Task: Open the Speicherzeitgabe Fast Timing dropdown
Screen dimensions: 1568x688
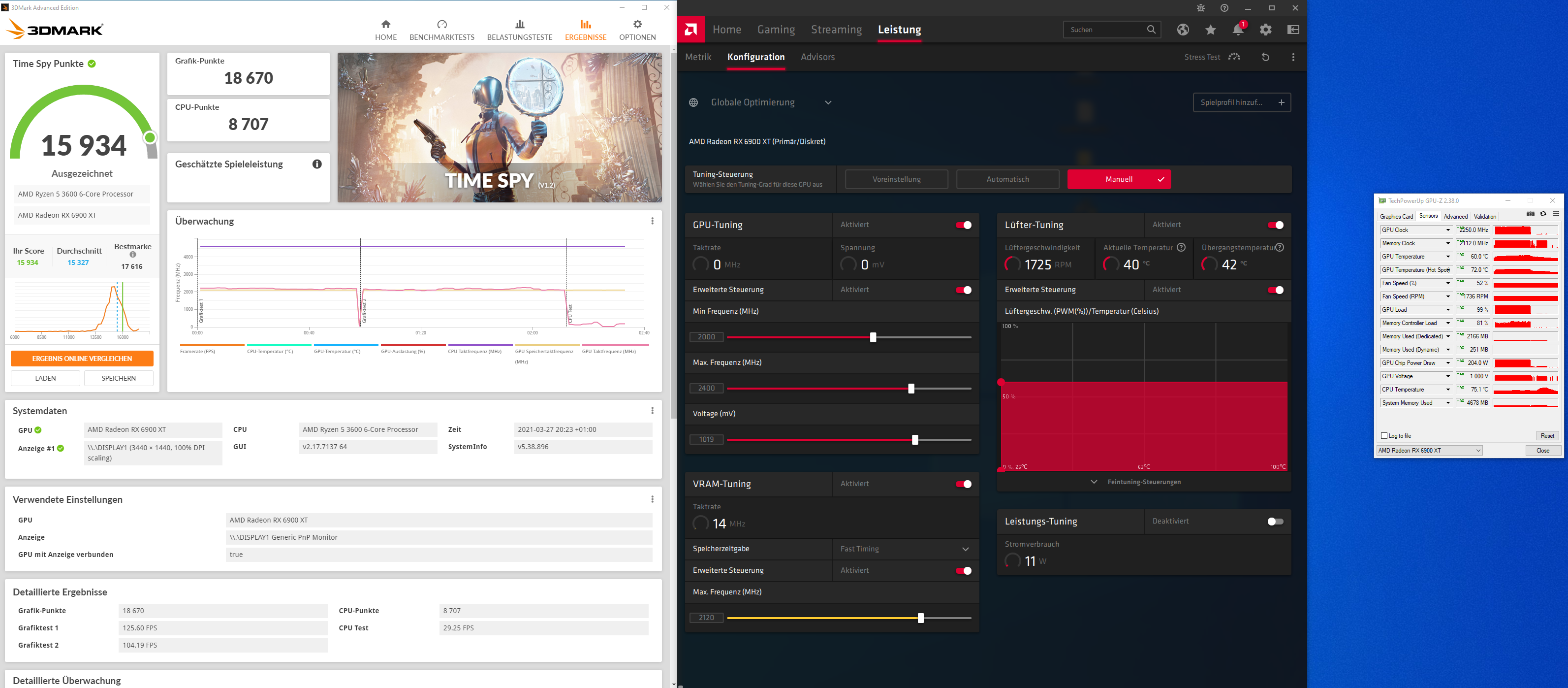Action: click(x=966, y=549)
